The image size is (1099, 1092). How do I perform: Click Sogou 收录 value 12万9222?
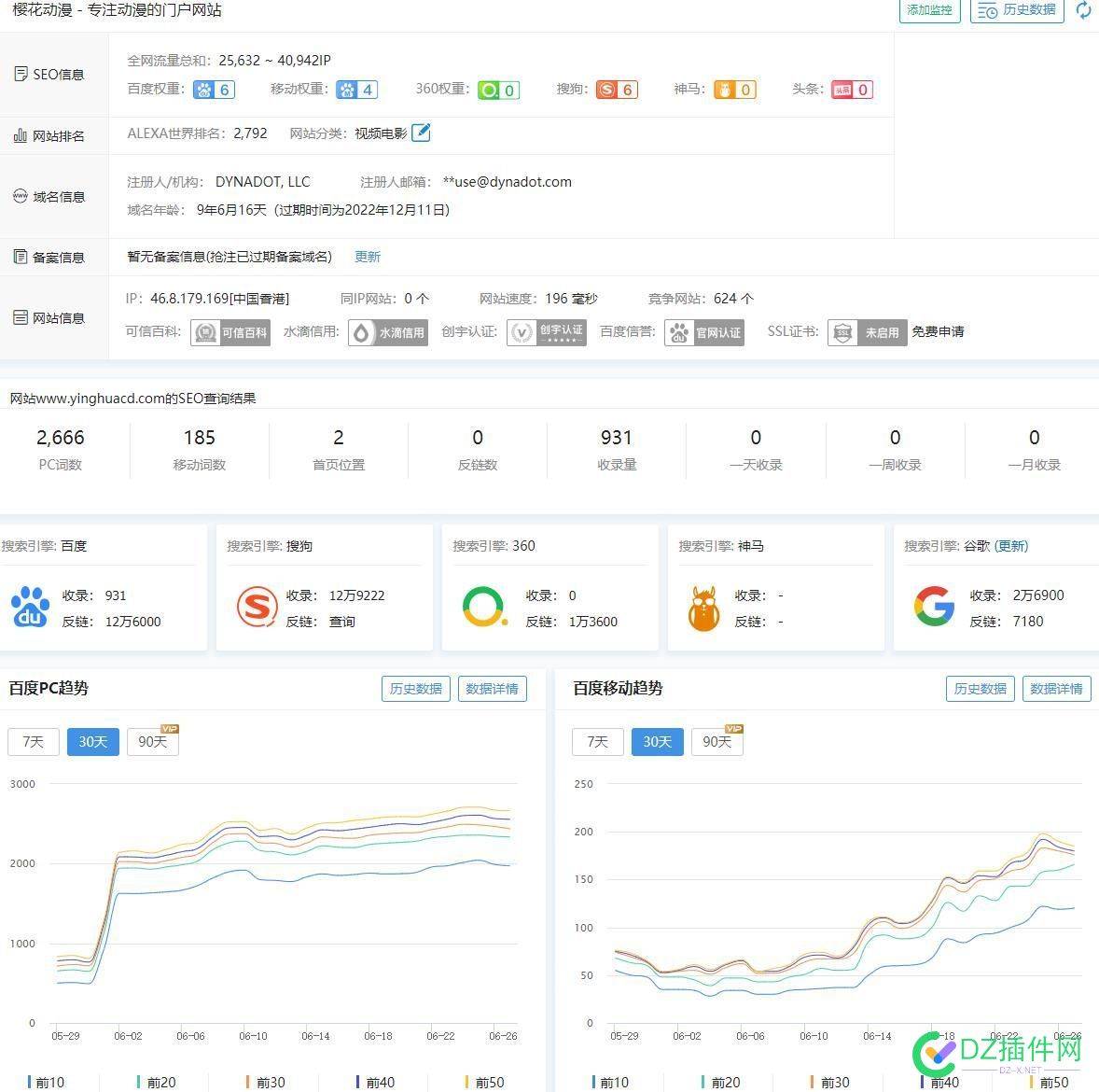coord(356,595)
